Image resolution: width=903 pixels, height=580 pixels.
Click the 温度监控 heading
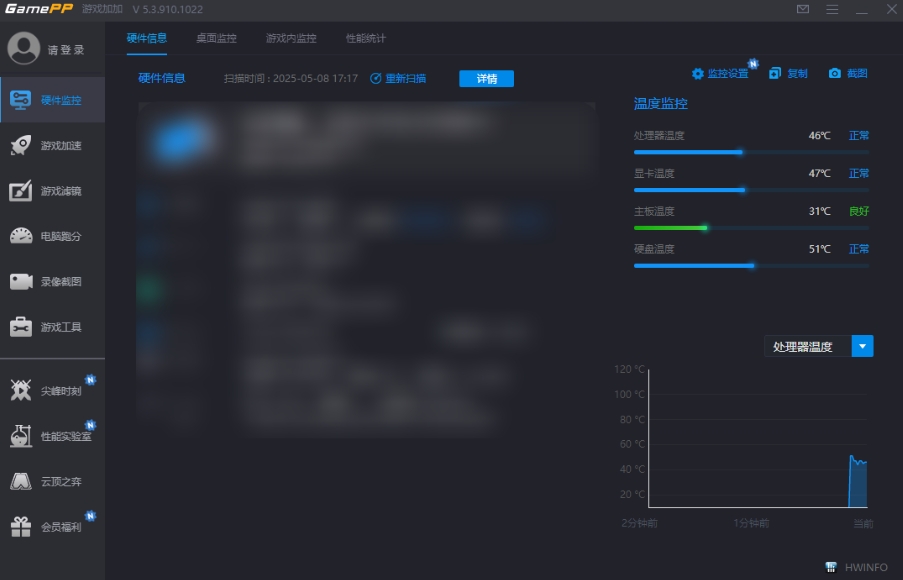coord(661,104)
